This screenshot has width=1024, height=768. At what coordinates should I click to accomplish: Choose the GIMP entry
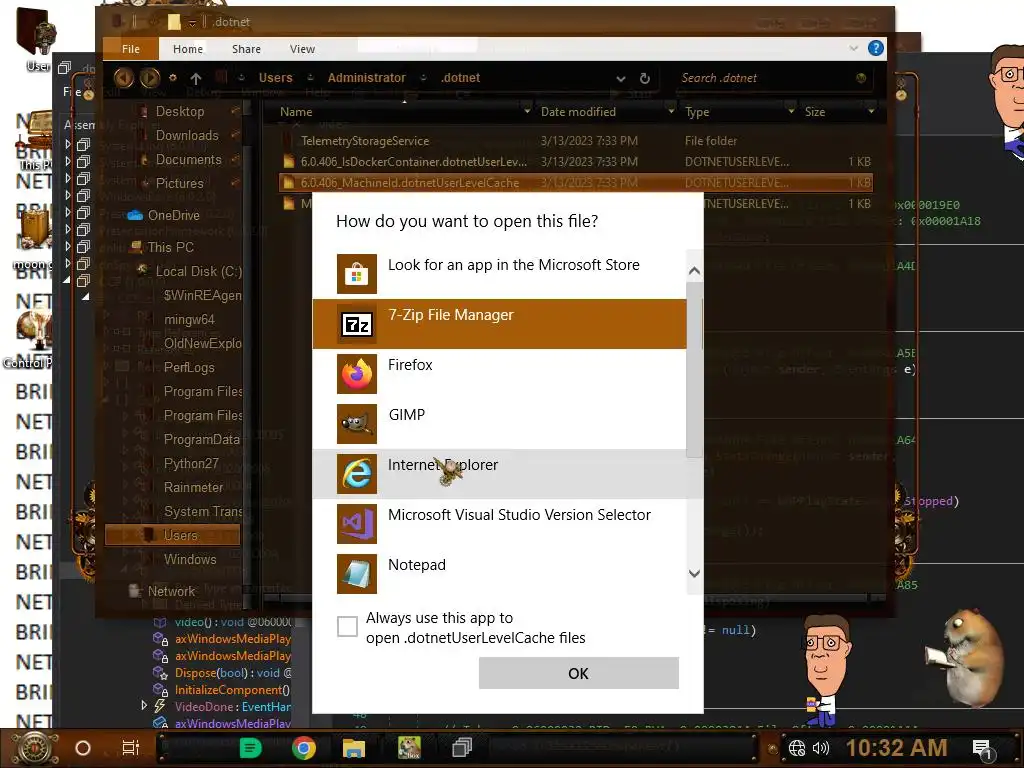point(500,424)
